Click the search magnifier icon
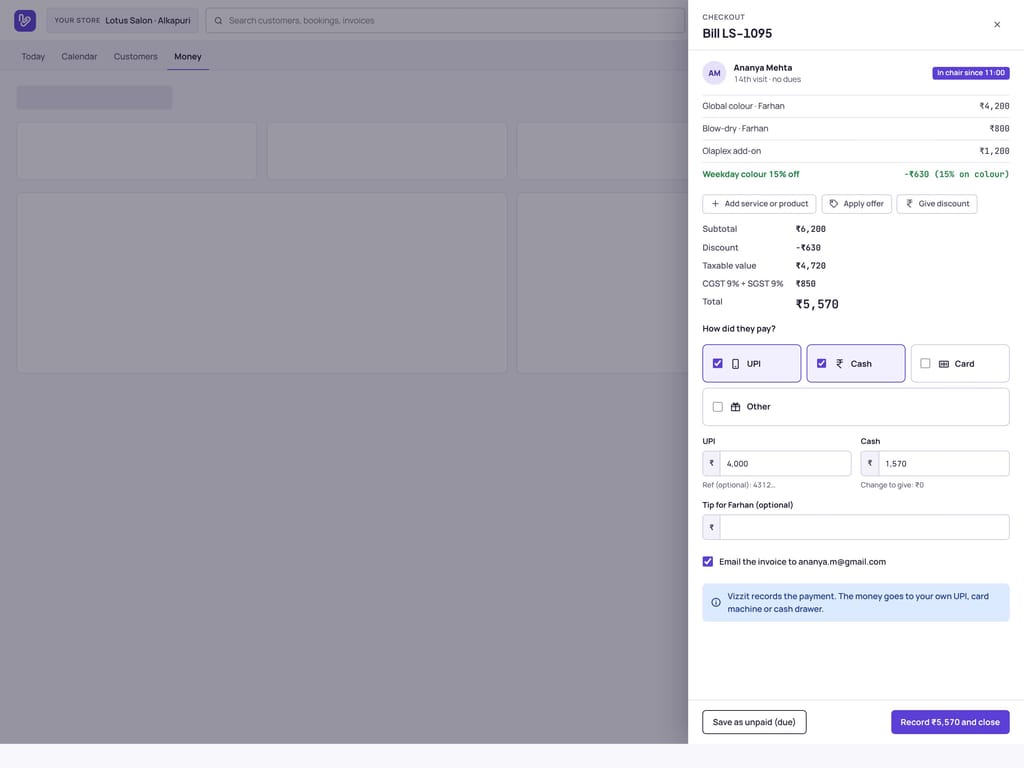 [x=218, y=21]
